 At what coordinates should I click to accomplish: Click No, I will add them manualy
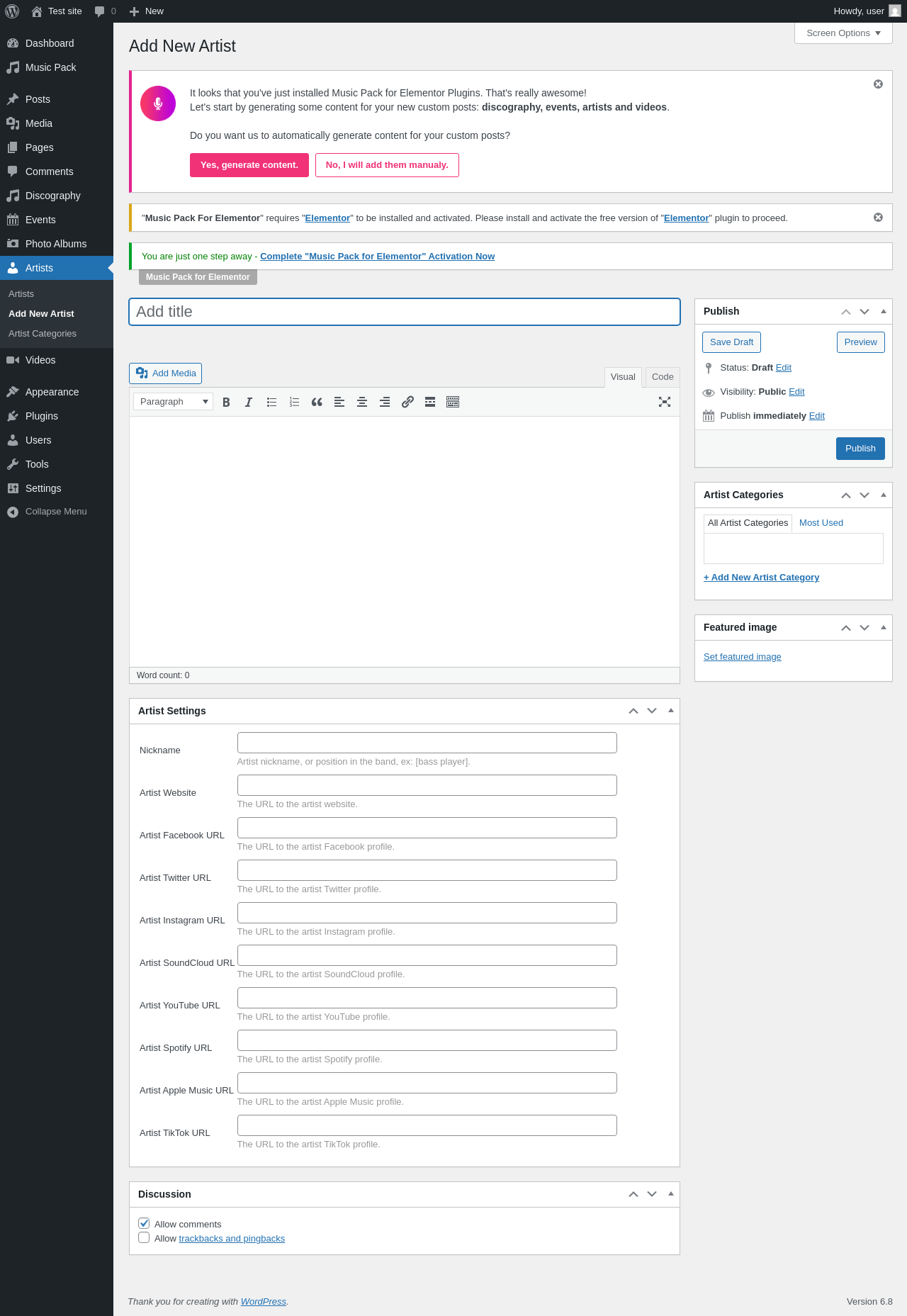tap(387, 165)
